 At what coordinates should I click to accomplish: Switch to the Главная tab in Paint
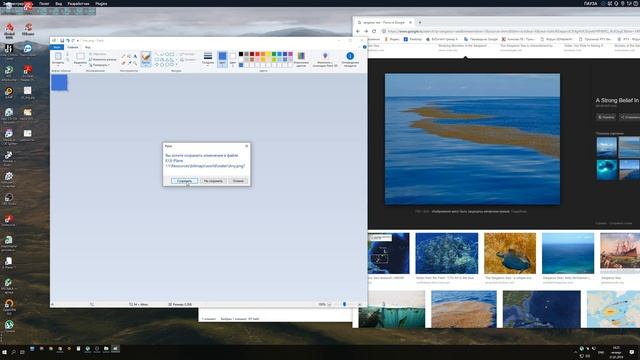(x=73, y=47)
